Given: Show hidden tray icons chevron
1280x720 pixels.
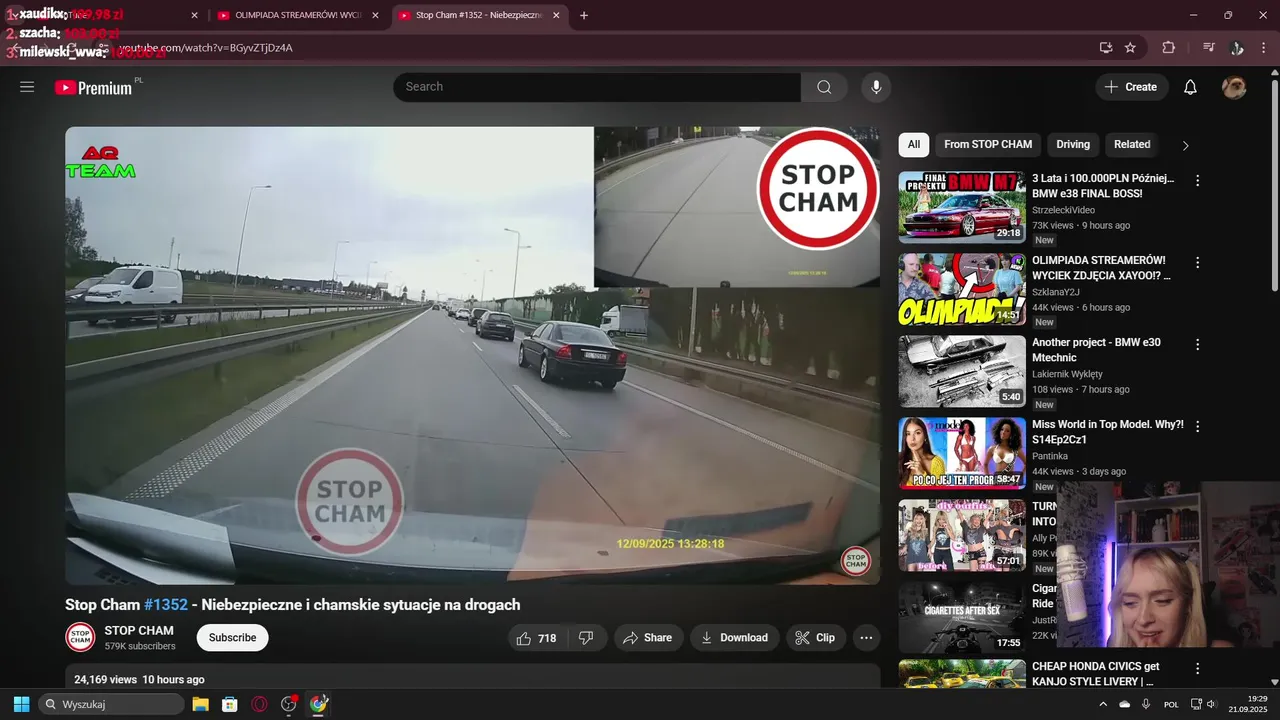Looking at the screenshot, I should click(1103, 704).
